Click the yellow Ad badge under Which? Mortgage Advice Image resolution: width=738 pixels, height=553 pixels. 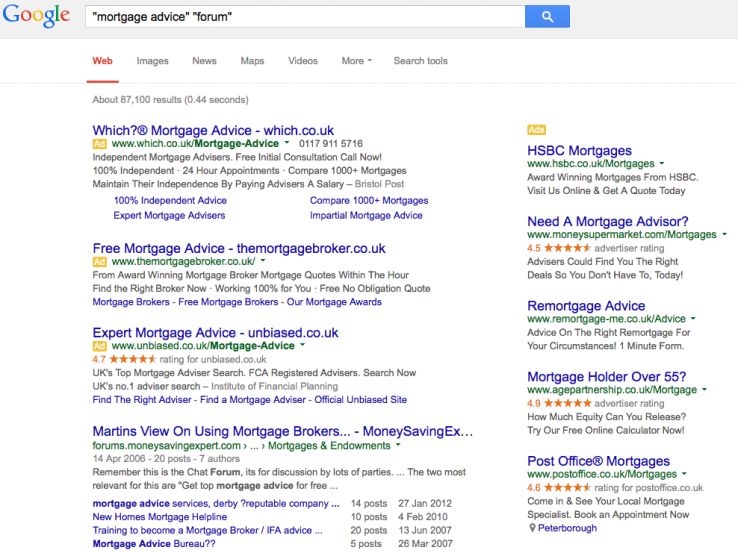click(x=99, y=144)
